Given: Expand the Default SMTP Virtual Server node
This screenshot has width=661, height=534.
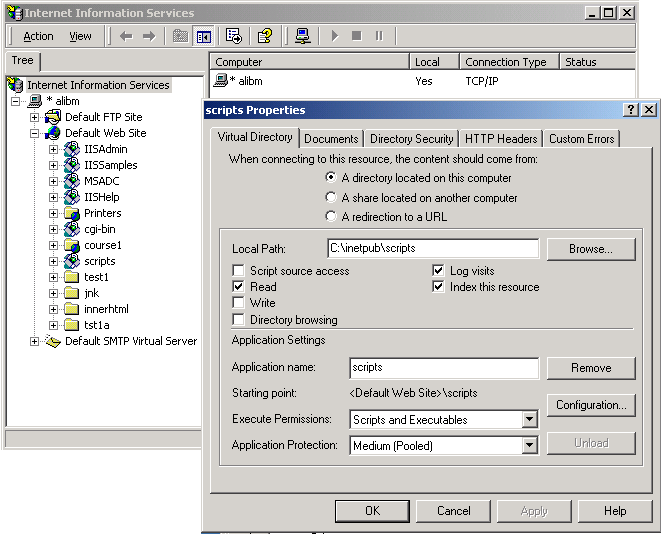Looking at the screenshot, I should (35, 341).
